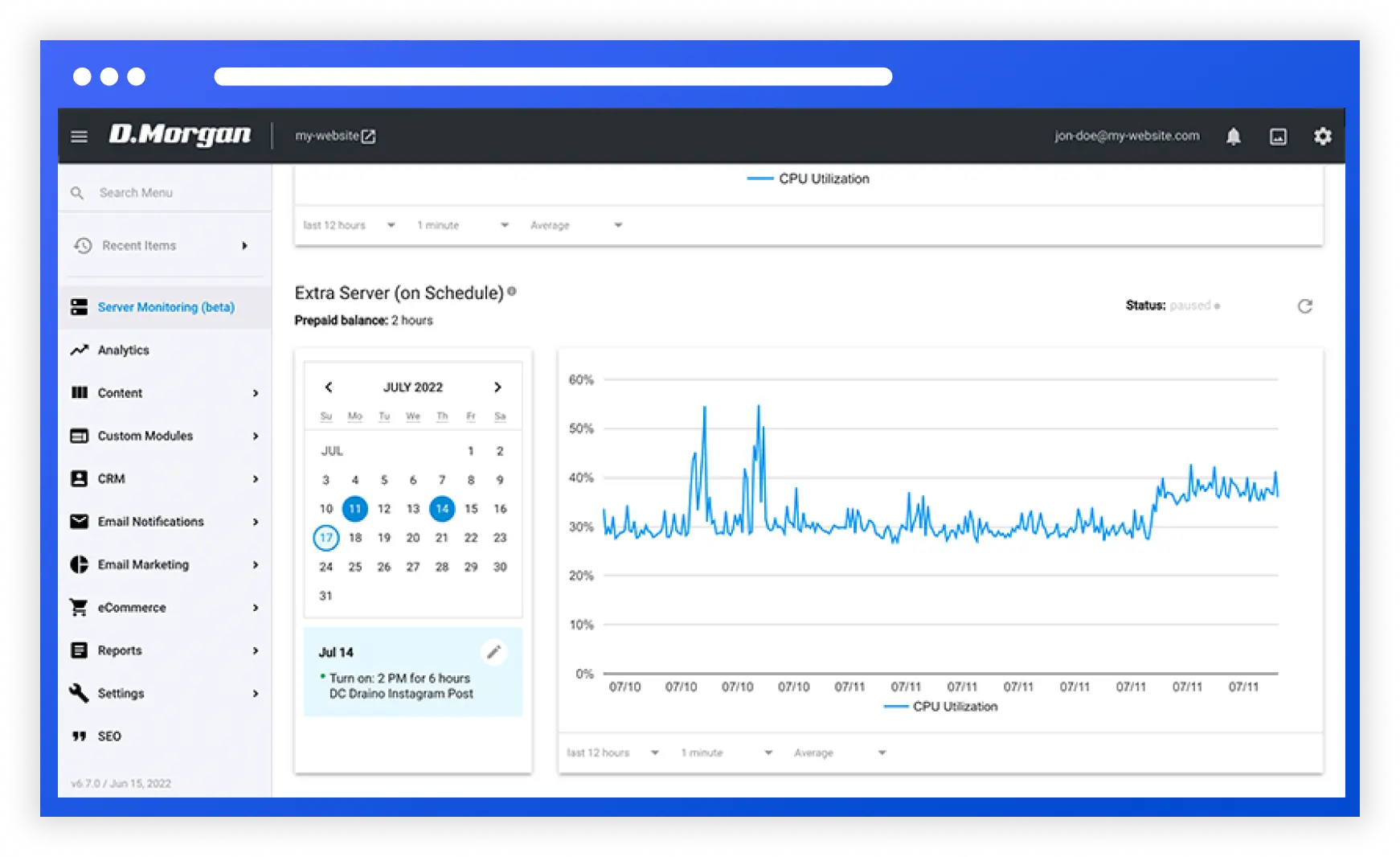Click the CRM contact icon
The height and width of the screenshot is (857, 1400).
[x=79, y=478]
